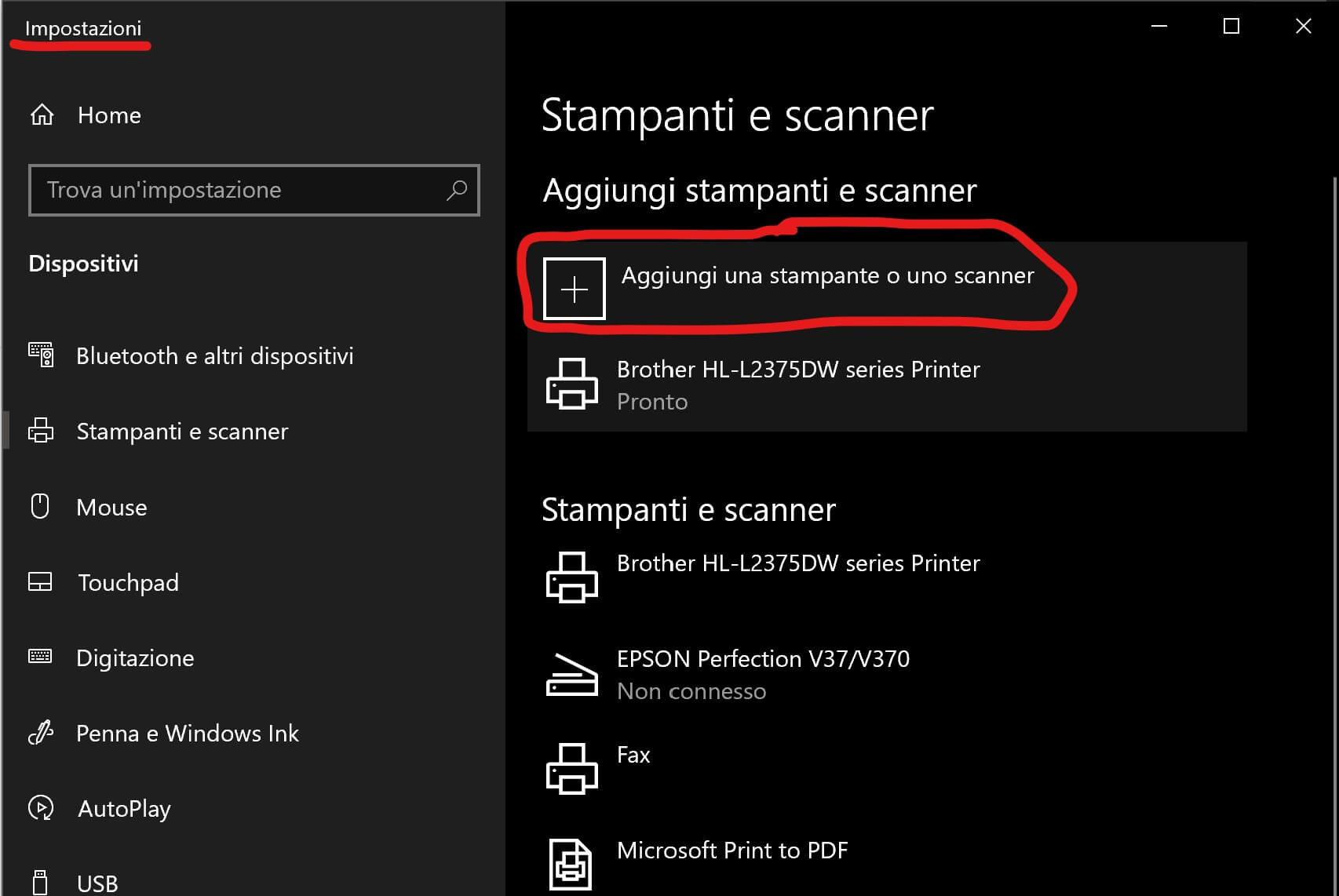The image size is (1339, 896).
Task: Click the search magnifier icon
Action: point(457,190)
